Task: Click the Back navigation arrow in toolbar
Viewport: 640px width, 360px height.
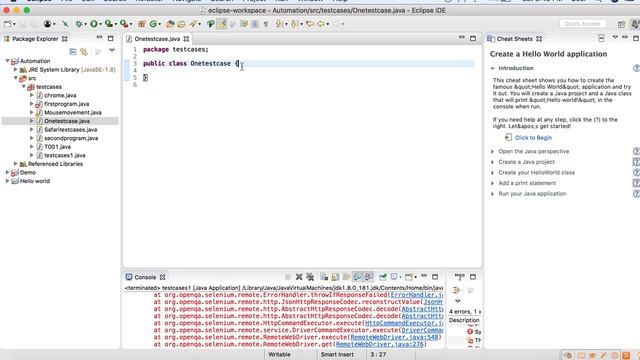Action: [x=321, y=24]
